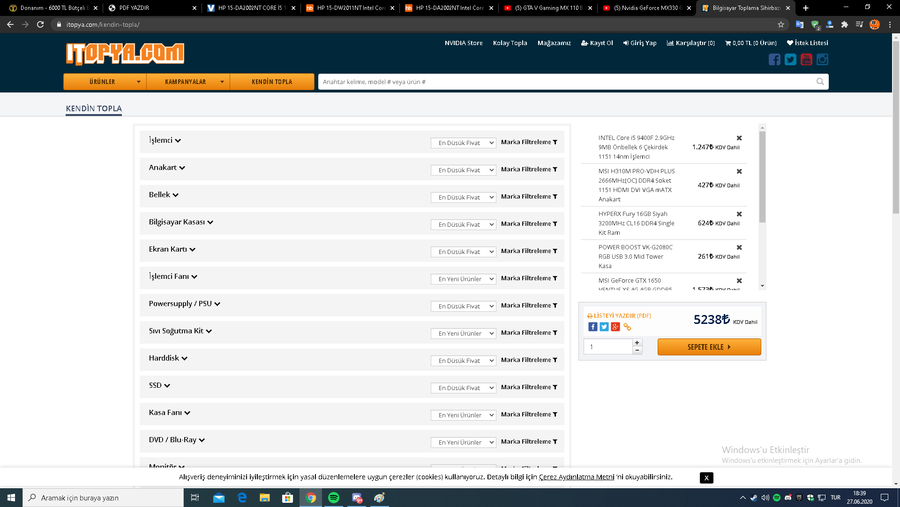Open File Explorer from the taskbar
Screen dimensions: 900x507
[265, 498]
